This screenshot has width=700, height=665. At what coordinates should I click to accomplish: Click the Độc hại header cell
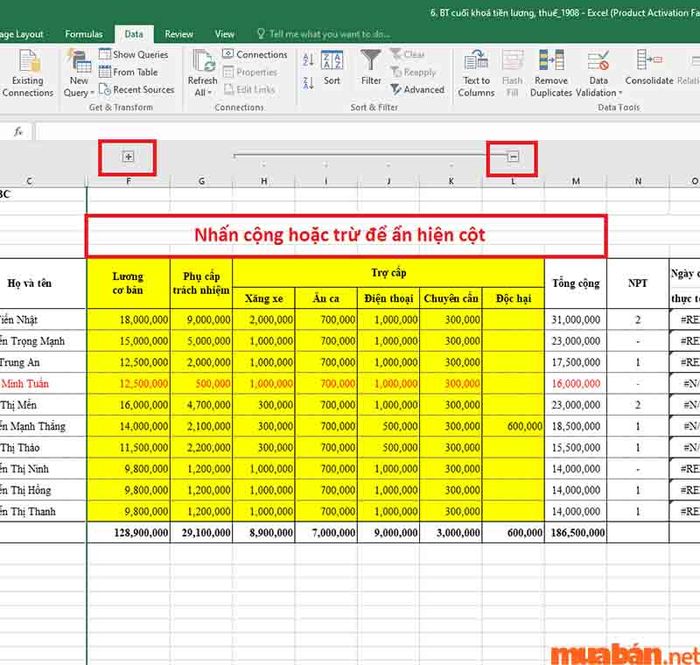[x=513, y=298]
